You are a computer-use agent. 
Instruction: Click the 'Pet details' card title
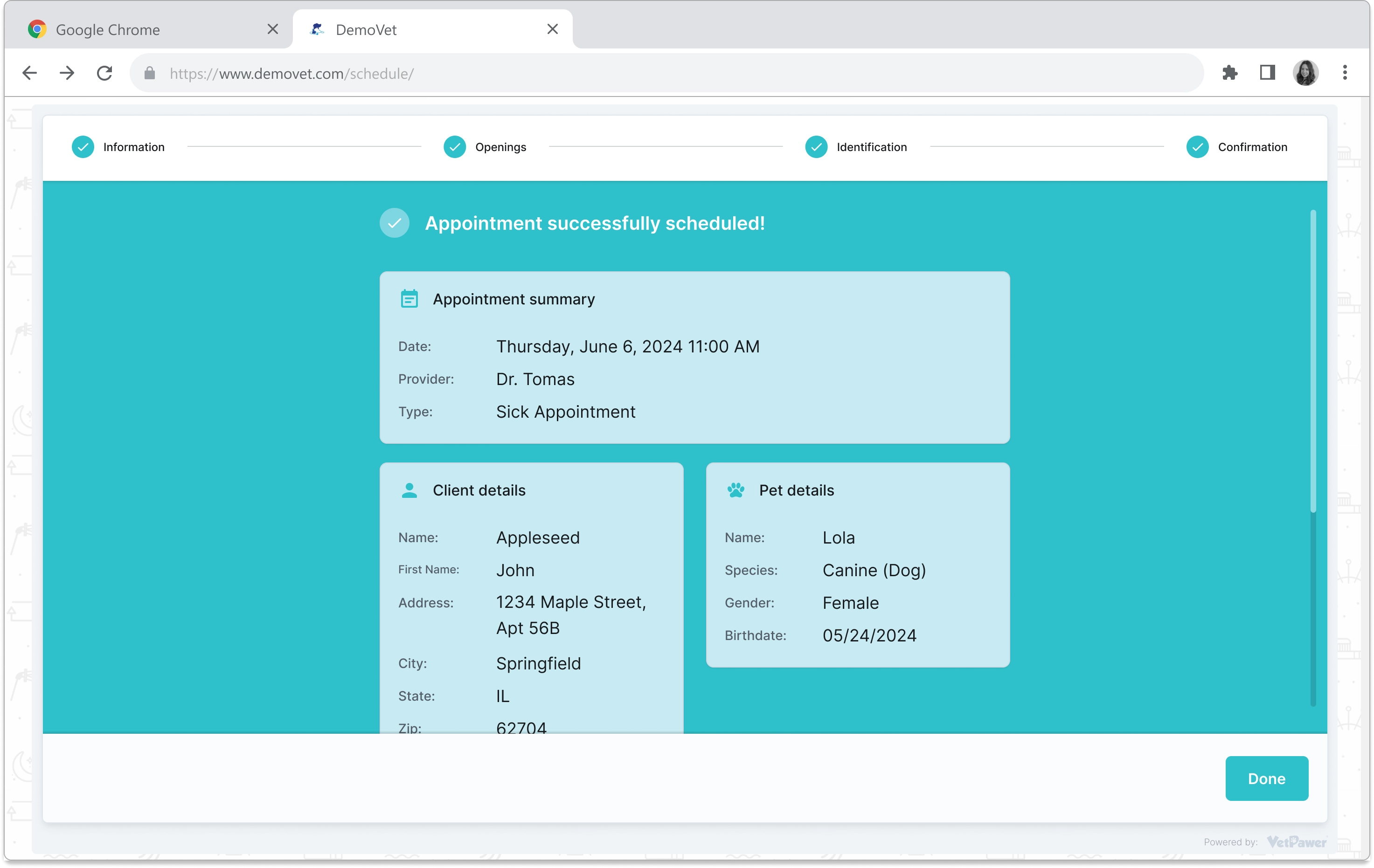796,490
